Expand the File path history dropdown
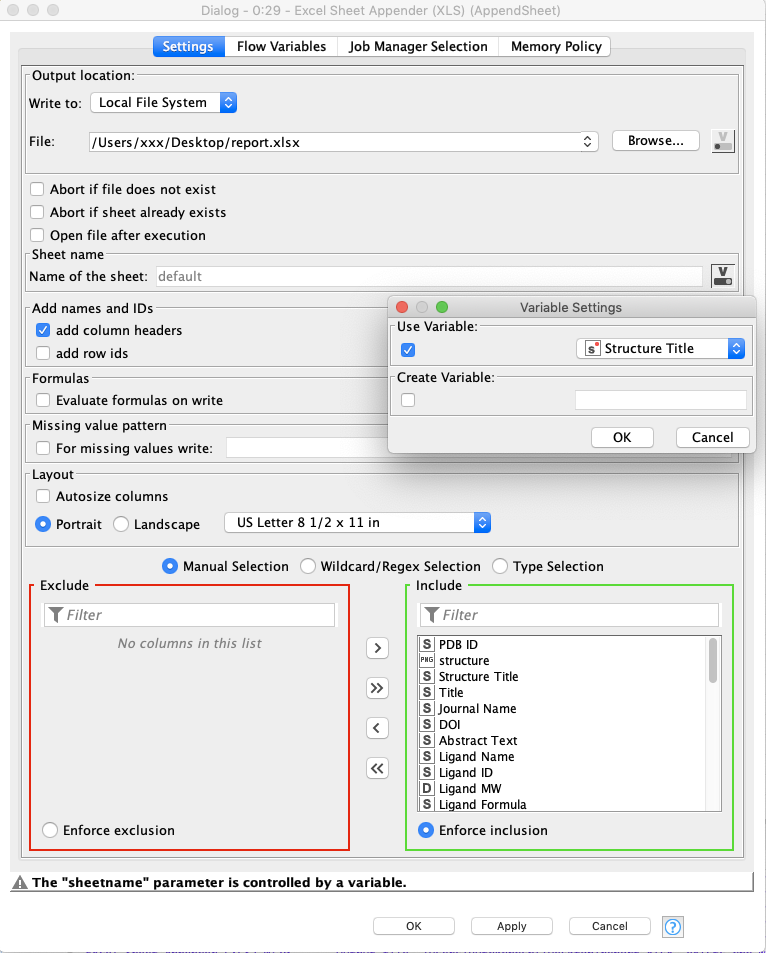 (x=588, y=142)
